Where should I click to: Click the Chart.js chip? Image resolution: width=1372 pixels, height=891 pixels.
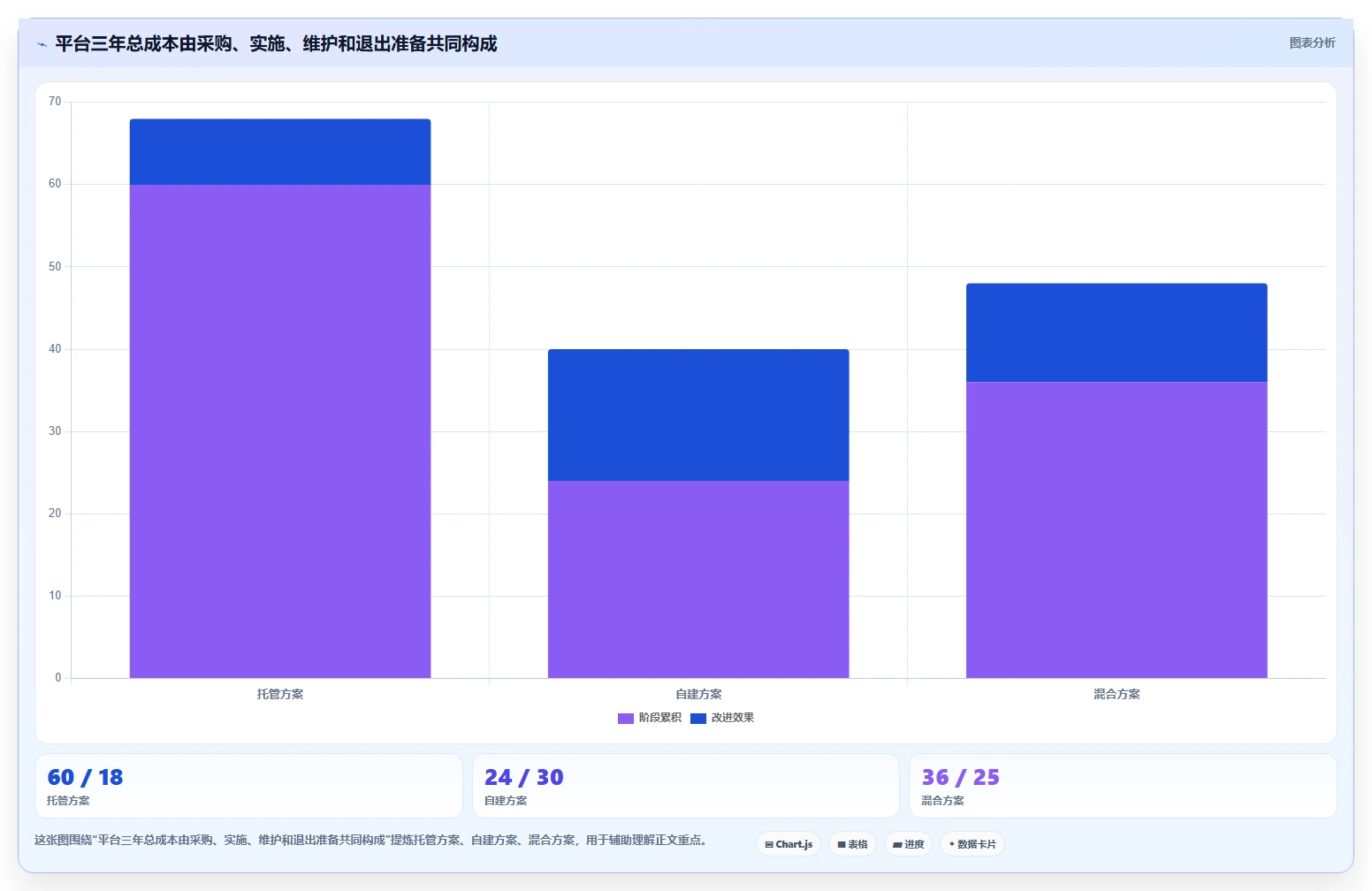coord(789,844)
